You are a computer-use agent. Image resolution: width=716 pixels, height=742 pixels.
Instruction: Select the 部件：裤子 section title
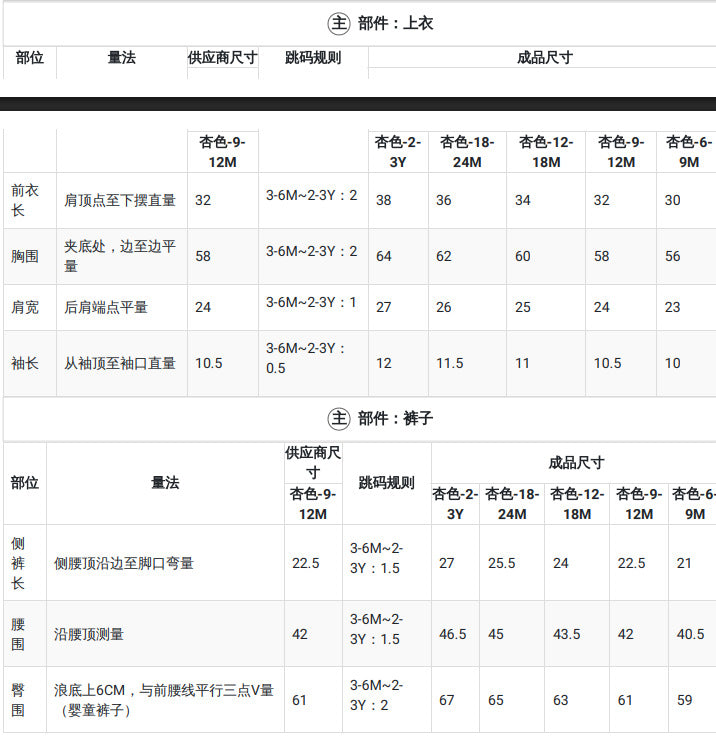point(395,418)
